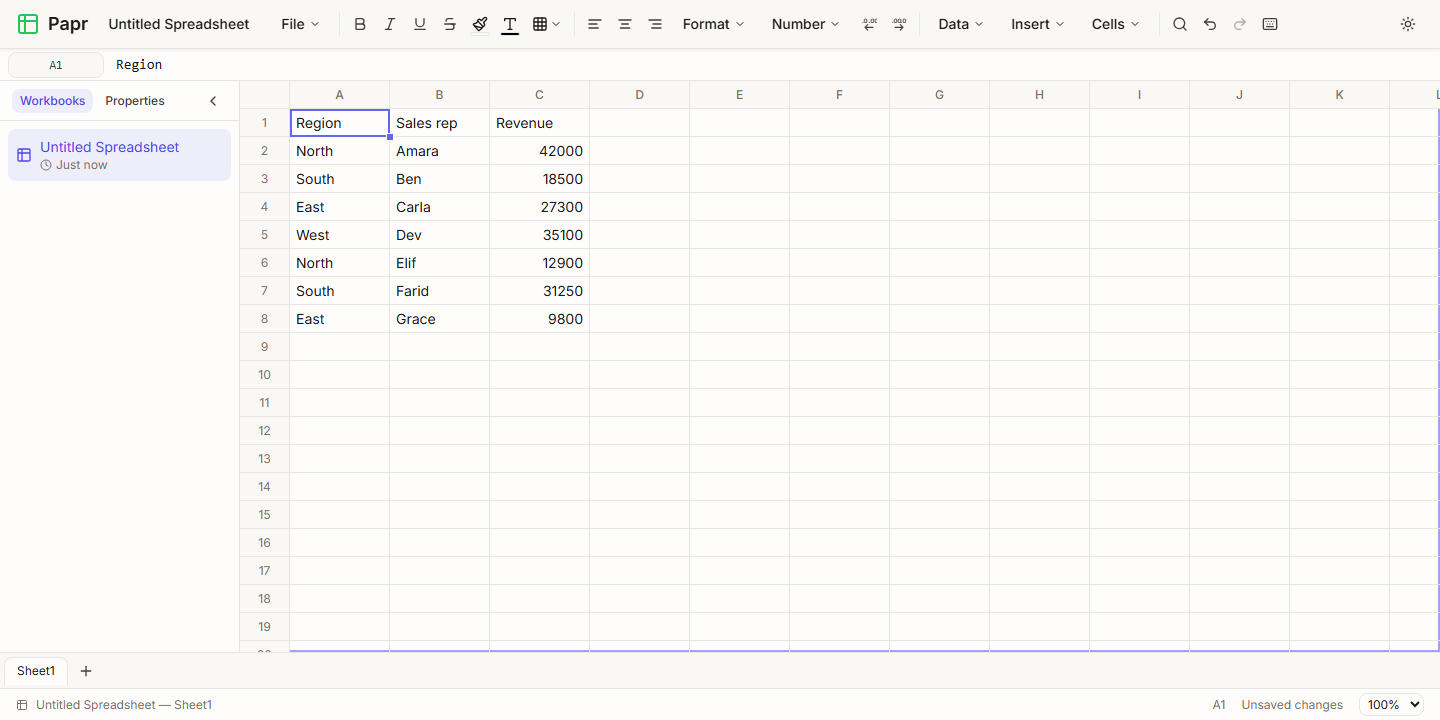The width and height of the screenshot is (1440, 720).
Task: Undo the last action
Action: [1210, 24]
